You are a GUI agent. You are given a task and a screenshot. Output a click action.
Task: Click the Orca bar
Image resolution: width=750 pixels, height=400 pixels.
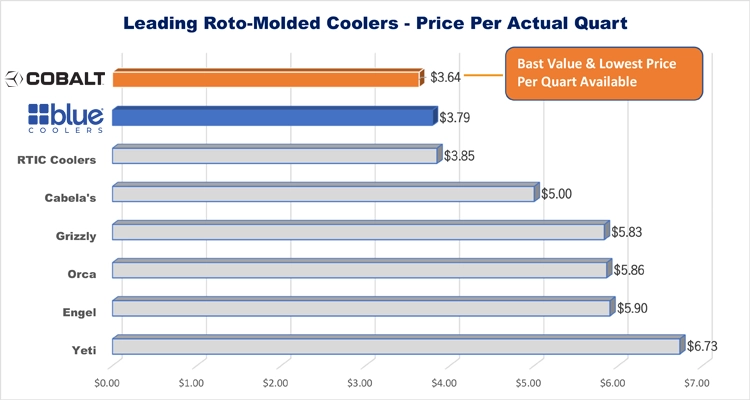(359, 270)
